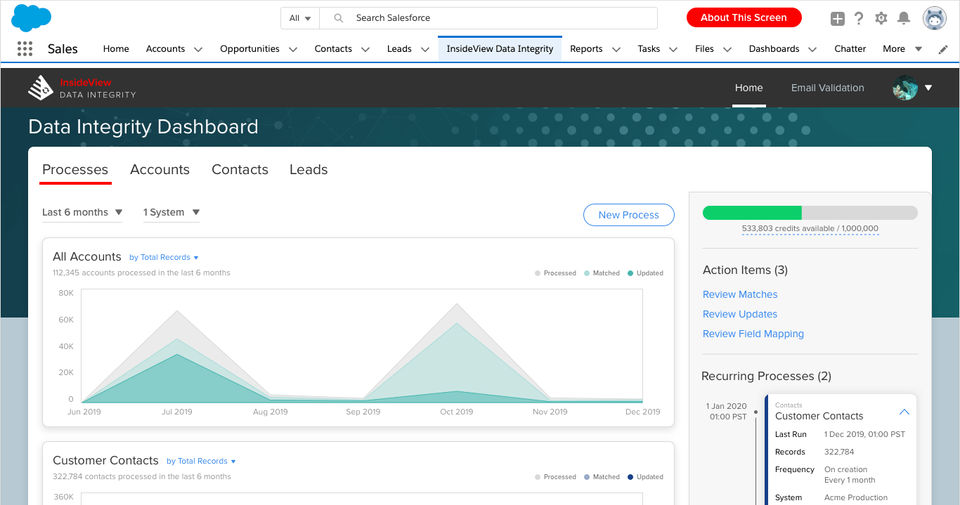Change Customer Contacts by Total Records dropdown
This screenshot has width=960, height=505.
coord(201,462)
